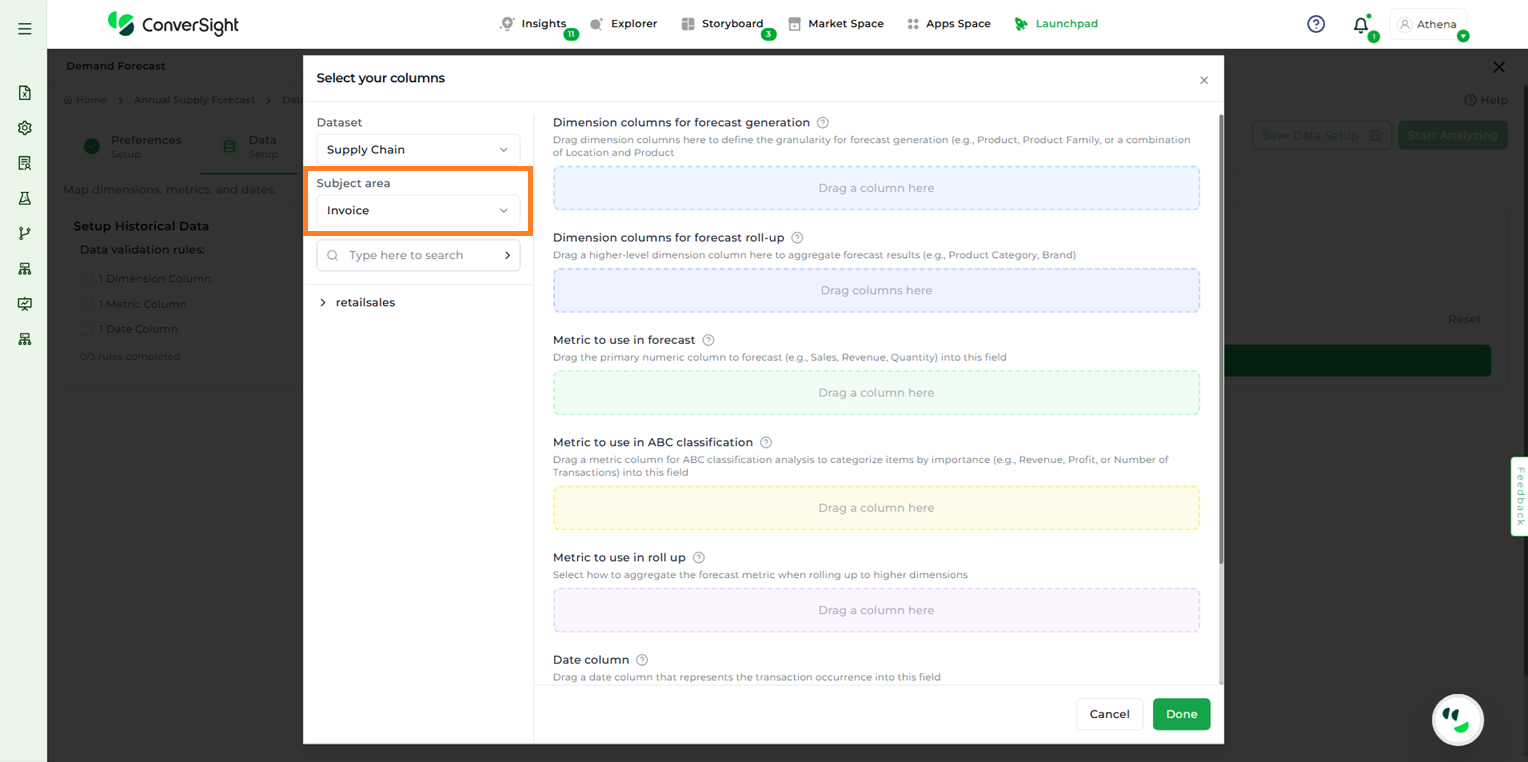The width and height of the screenshot is (1528, 762).
Task: Expand the retailsales tree item
Action: coord(323,303)
